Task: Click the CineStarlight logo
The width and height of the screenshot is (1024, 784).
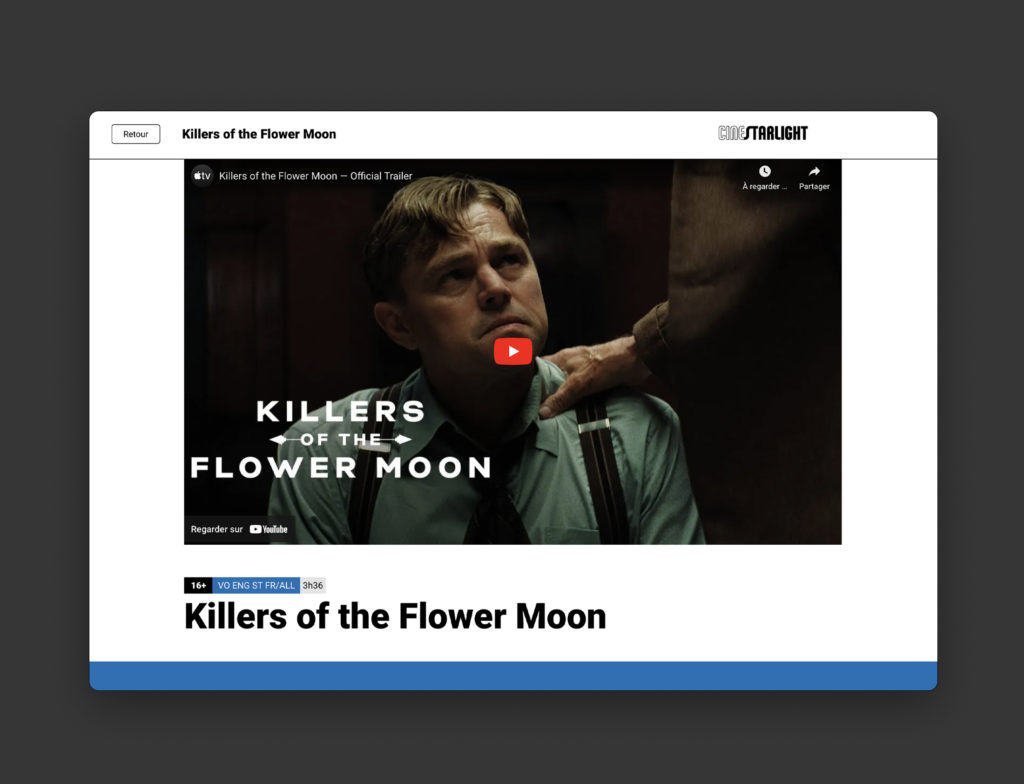Action: (x=762, y=133)
